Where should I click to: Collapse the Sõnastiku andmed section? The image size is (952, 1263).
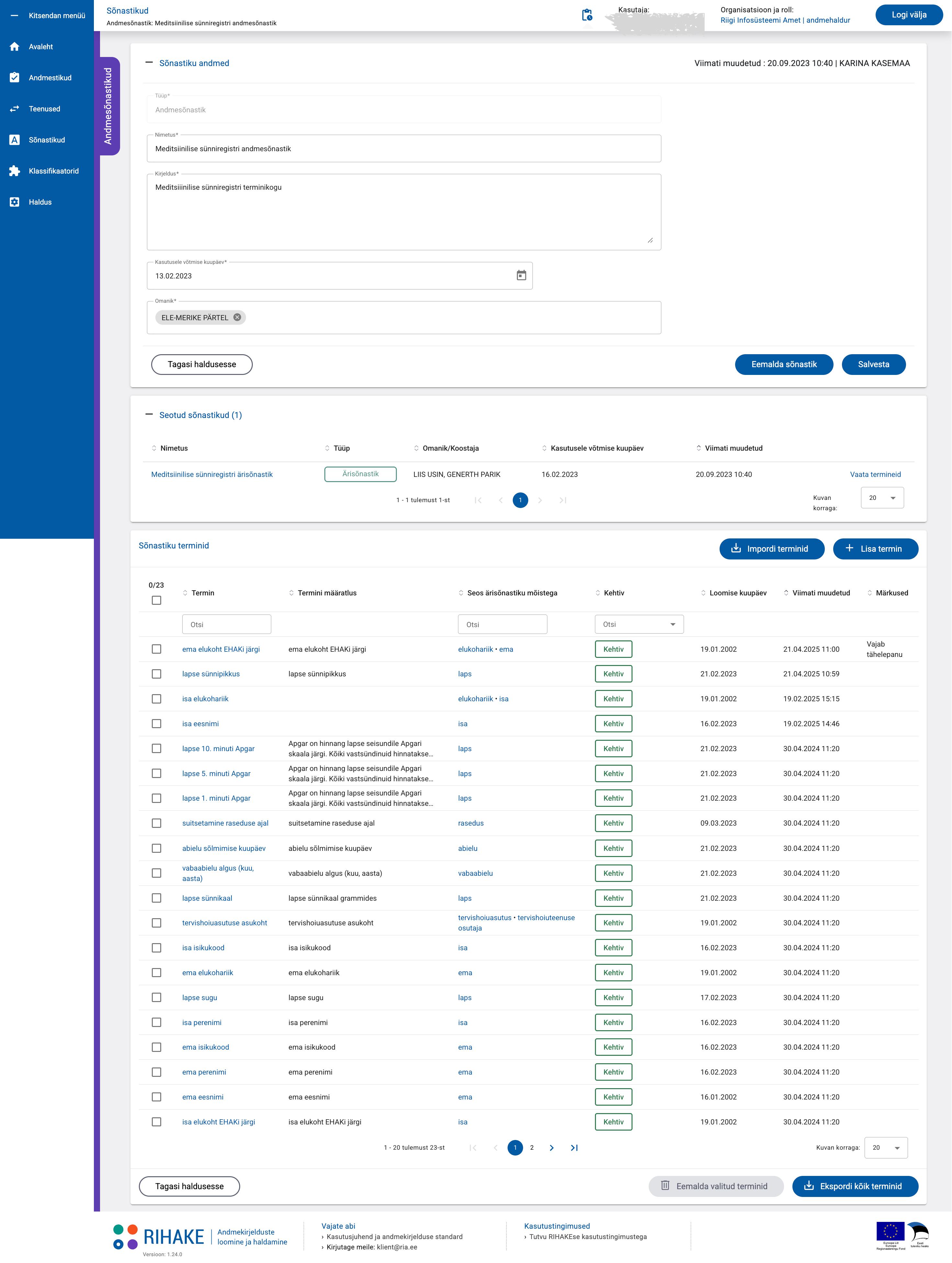click(x=149, y=63)
